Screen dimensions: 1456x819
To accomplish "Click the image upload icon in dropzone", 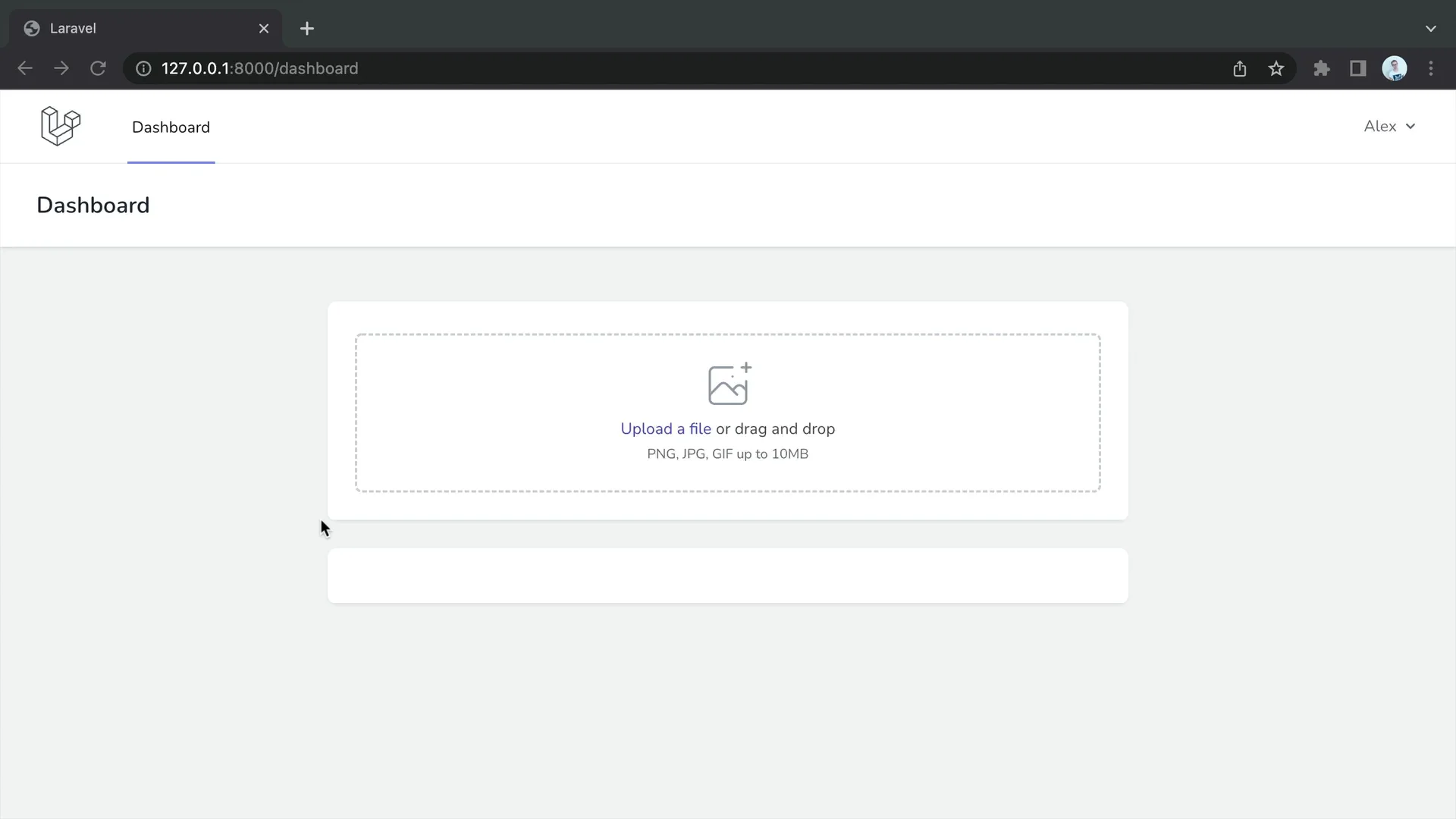I will pos(729,384).
